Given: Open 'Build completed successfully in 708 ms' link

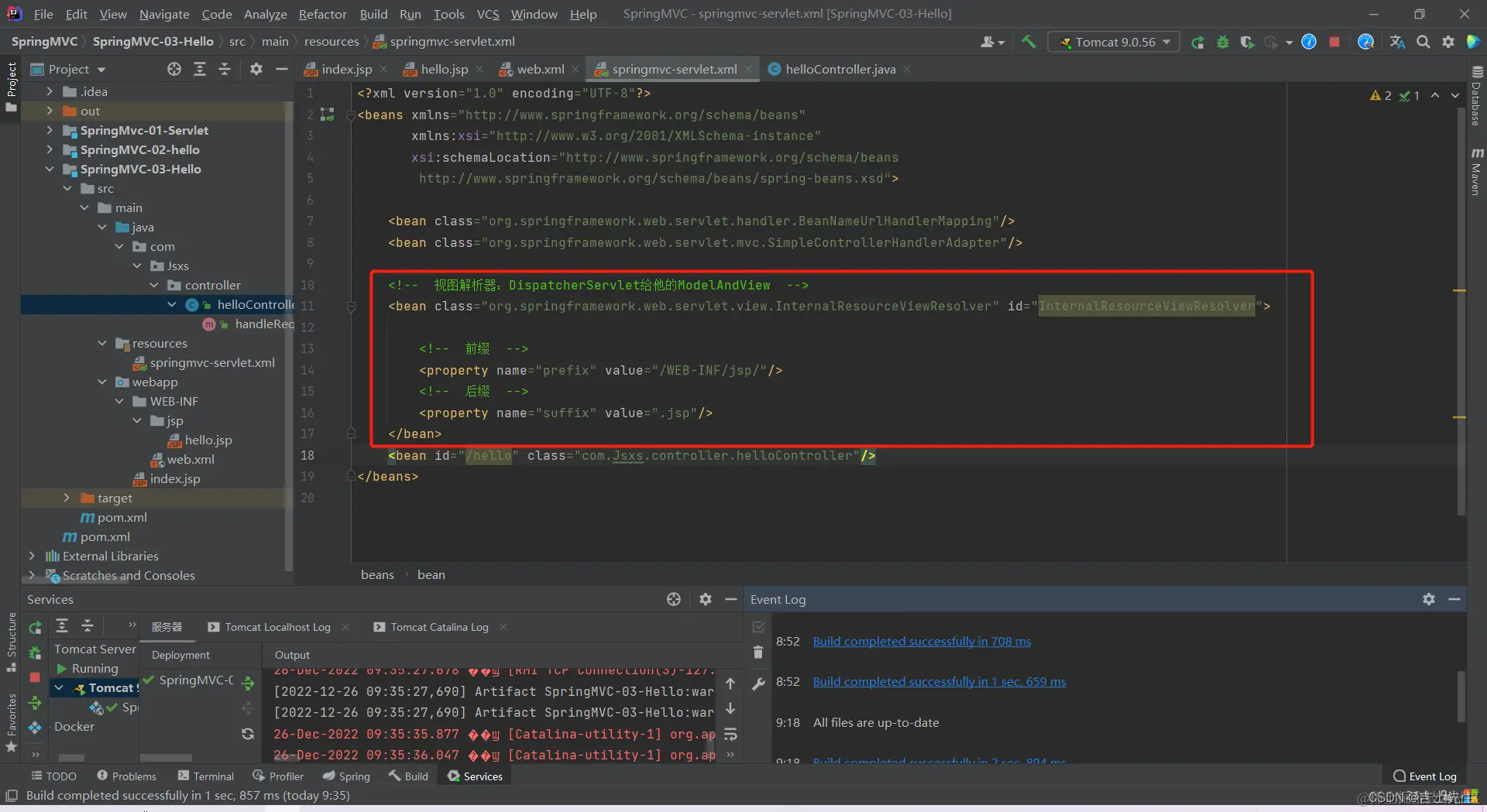Looking at the screenshot, I should 922,641.
